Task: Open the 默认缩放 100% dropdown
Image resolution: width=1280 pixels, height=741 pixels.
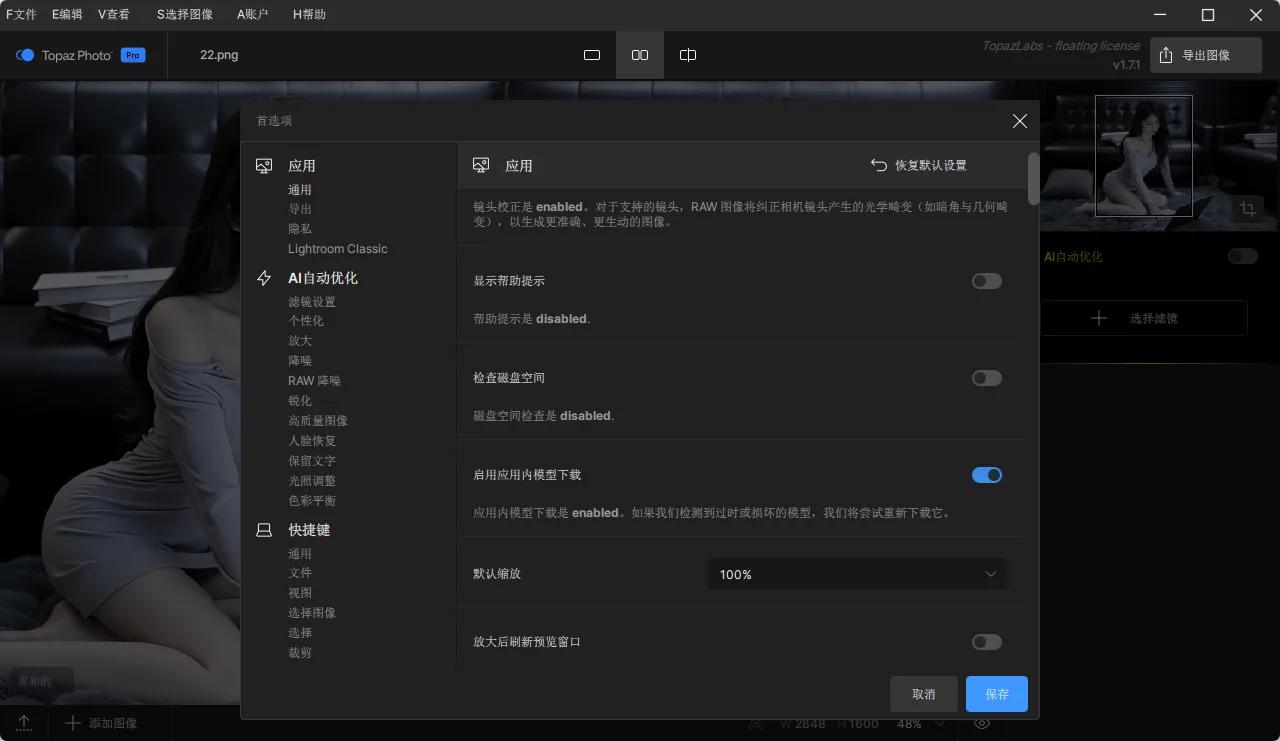Action: pyautogui.click(x=858, y=574)
